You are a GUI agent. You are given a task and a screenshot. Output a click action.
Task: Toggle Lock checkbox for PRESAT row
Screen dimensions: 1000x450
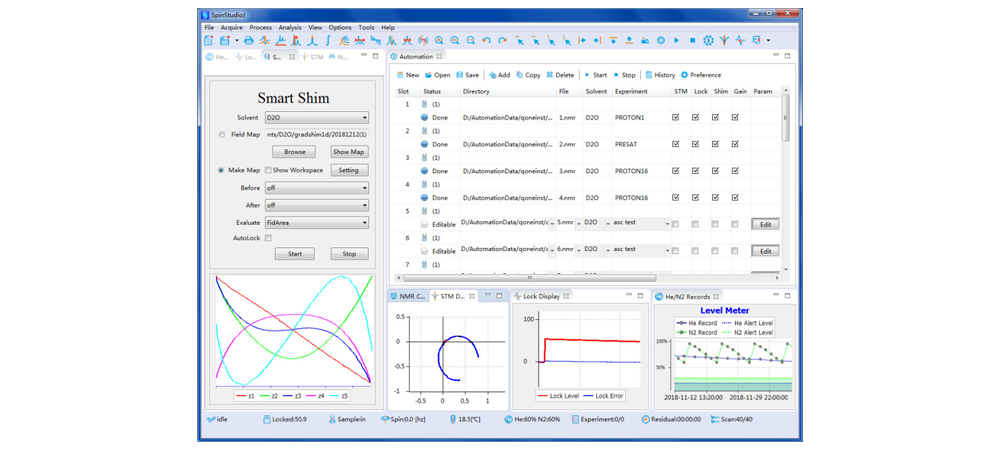click(x=696, y=144)
